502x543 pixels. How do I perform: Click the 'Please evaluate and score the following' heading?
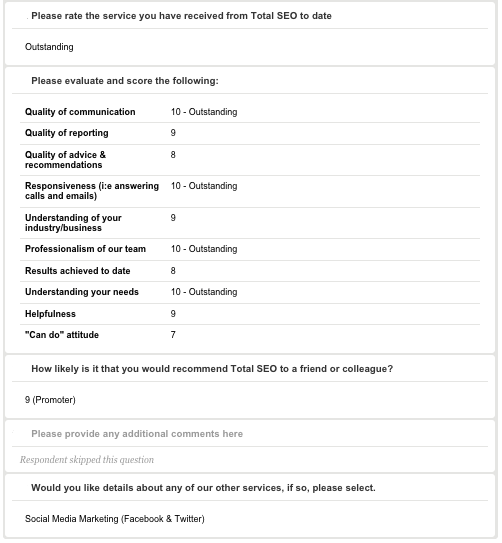[125, 81]
